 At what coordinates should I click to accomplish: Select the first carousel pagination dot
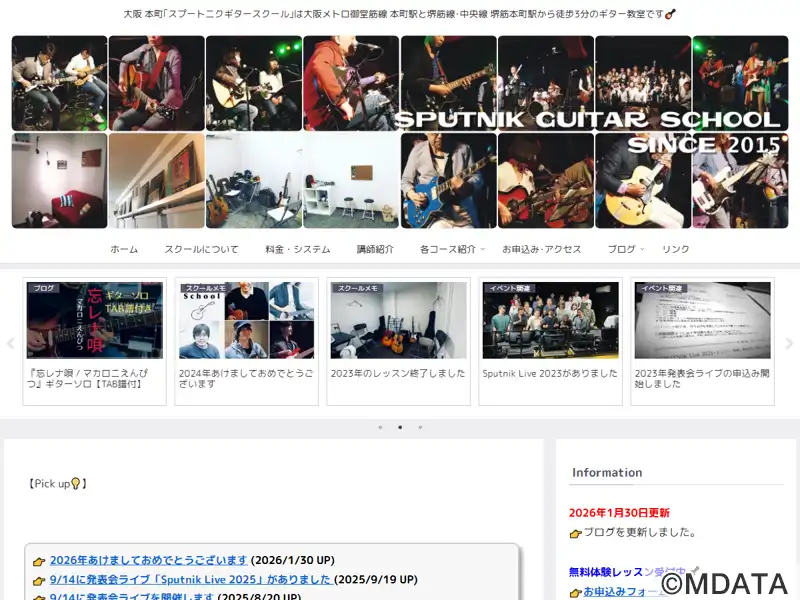[380, 427]
